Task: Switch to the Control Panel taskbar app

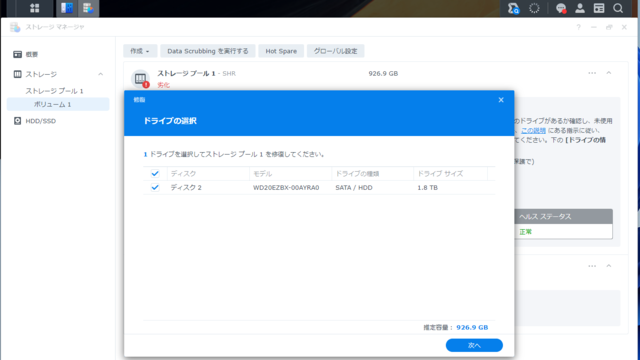Action: [x=67, y=8]
